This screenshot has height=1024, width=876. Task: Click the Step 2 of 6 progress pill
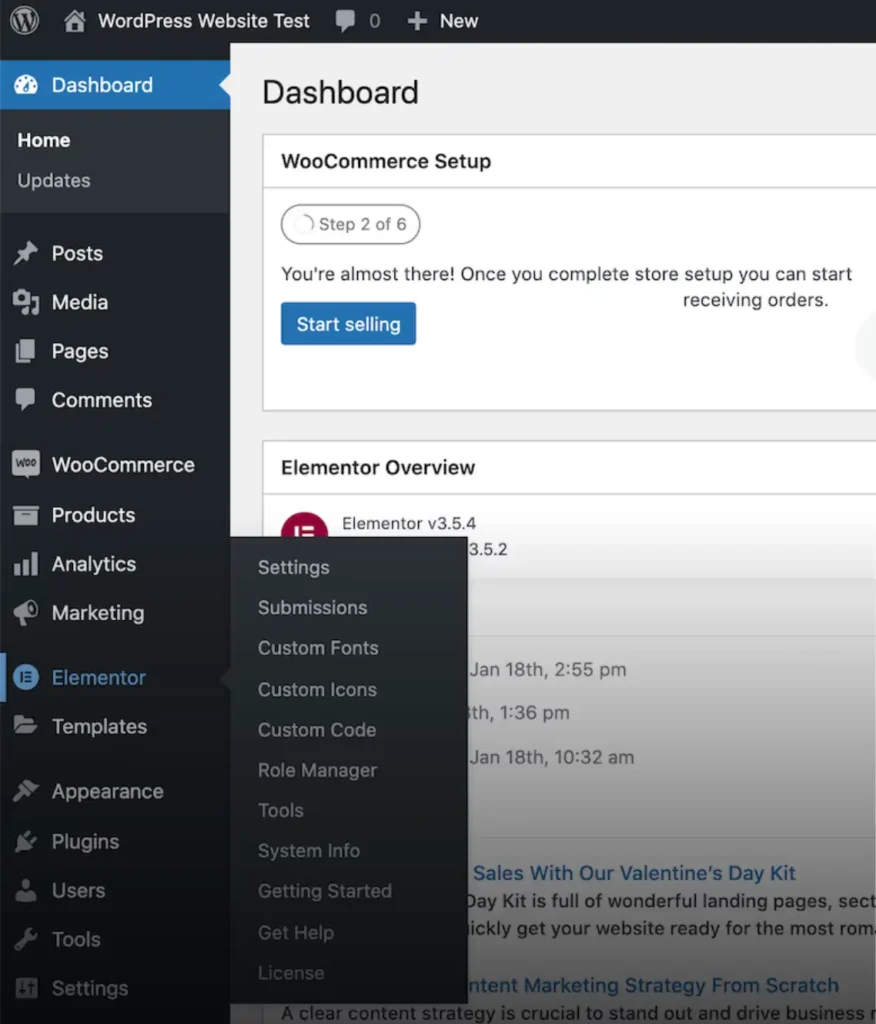[x=350, y=224]
